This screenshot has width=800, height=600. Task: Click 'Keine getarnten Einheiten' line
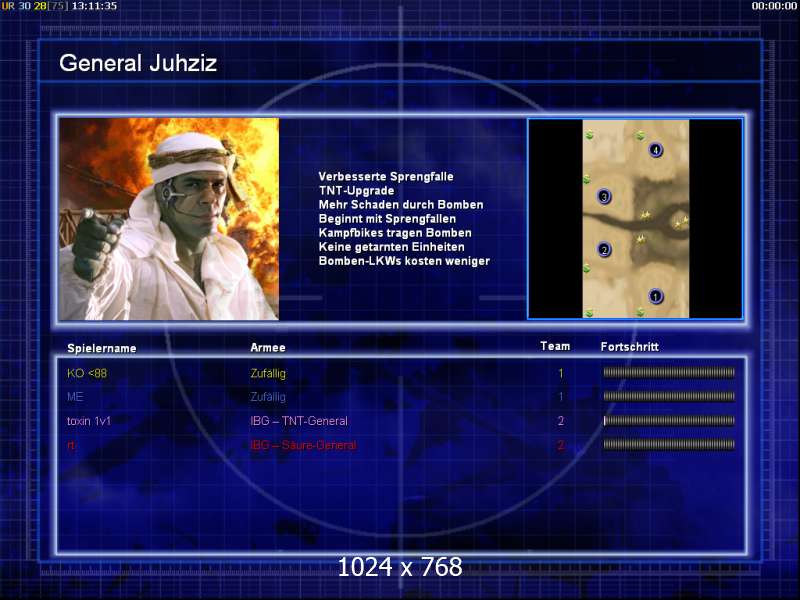[x=391, y=247]
